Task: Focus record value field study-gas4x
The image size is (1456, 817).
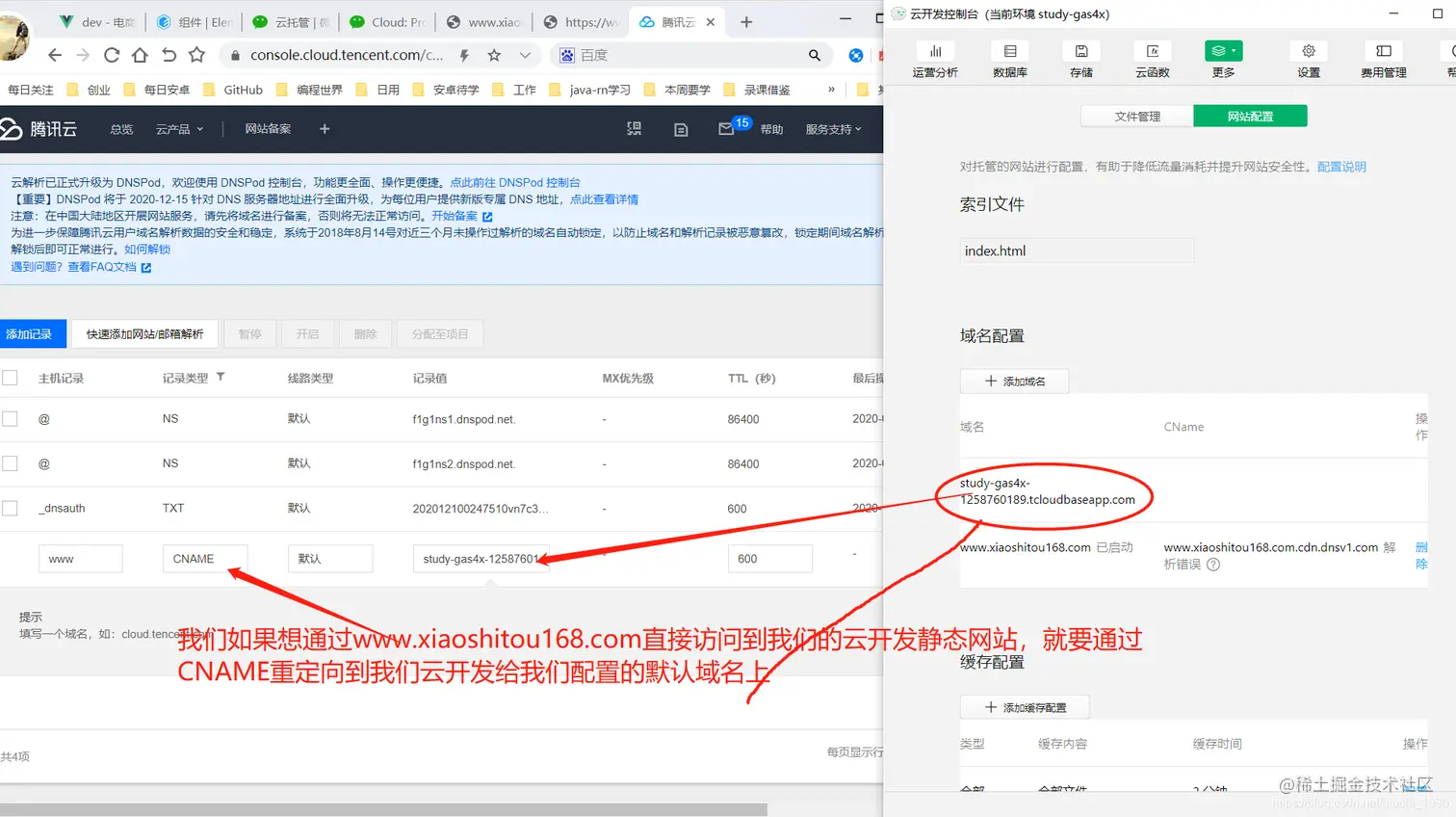Action: click(x=481, y=559)
